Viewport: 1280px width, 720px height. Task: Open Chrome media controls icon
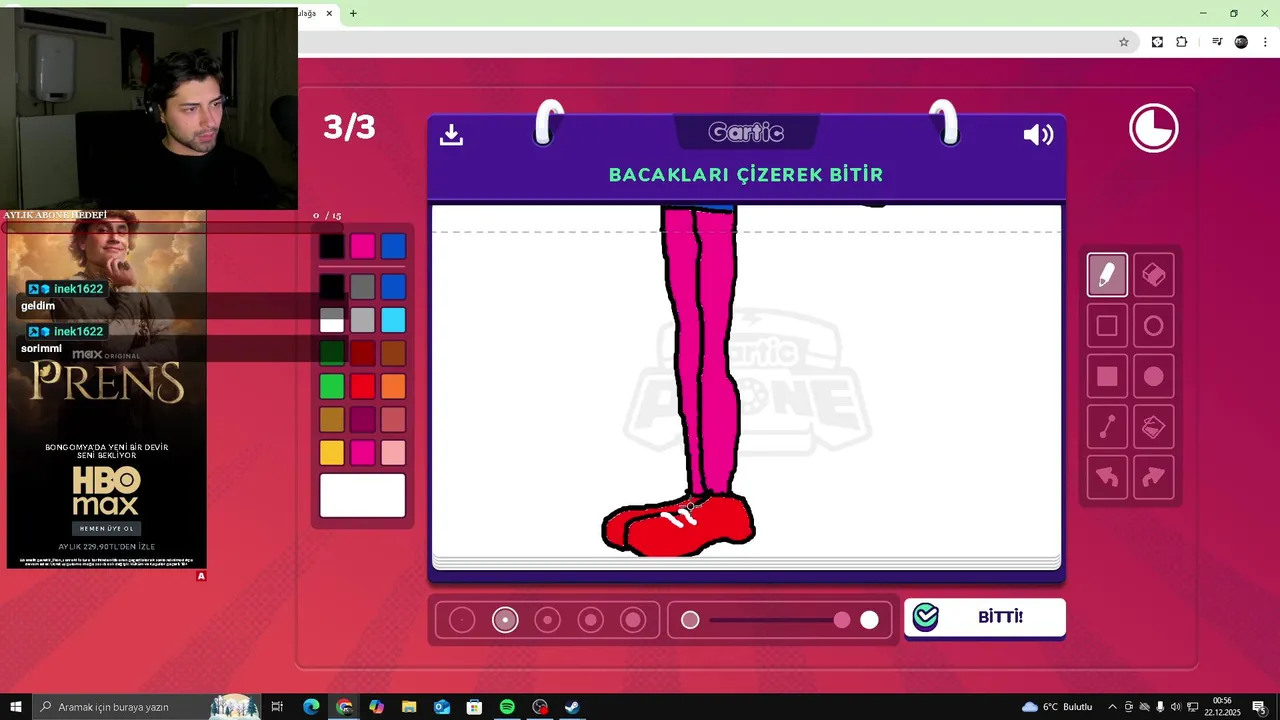coord(1217,42)
